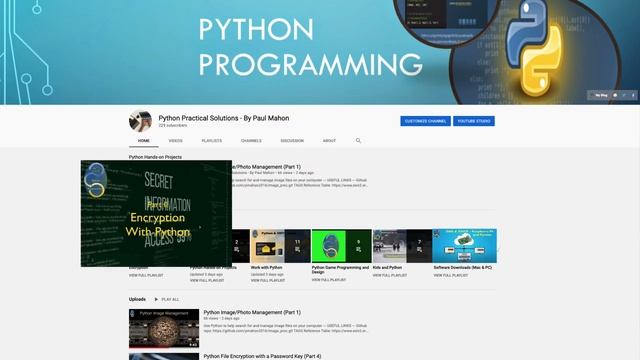Click 'Work with Python' playlist title
This screenshot has width=640, height=360.
click(x=266, y=267)
